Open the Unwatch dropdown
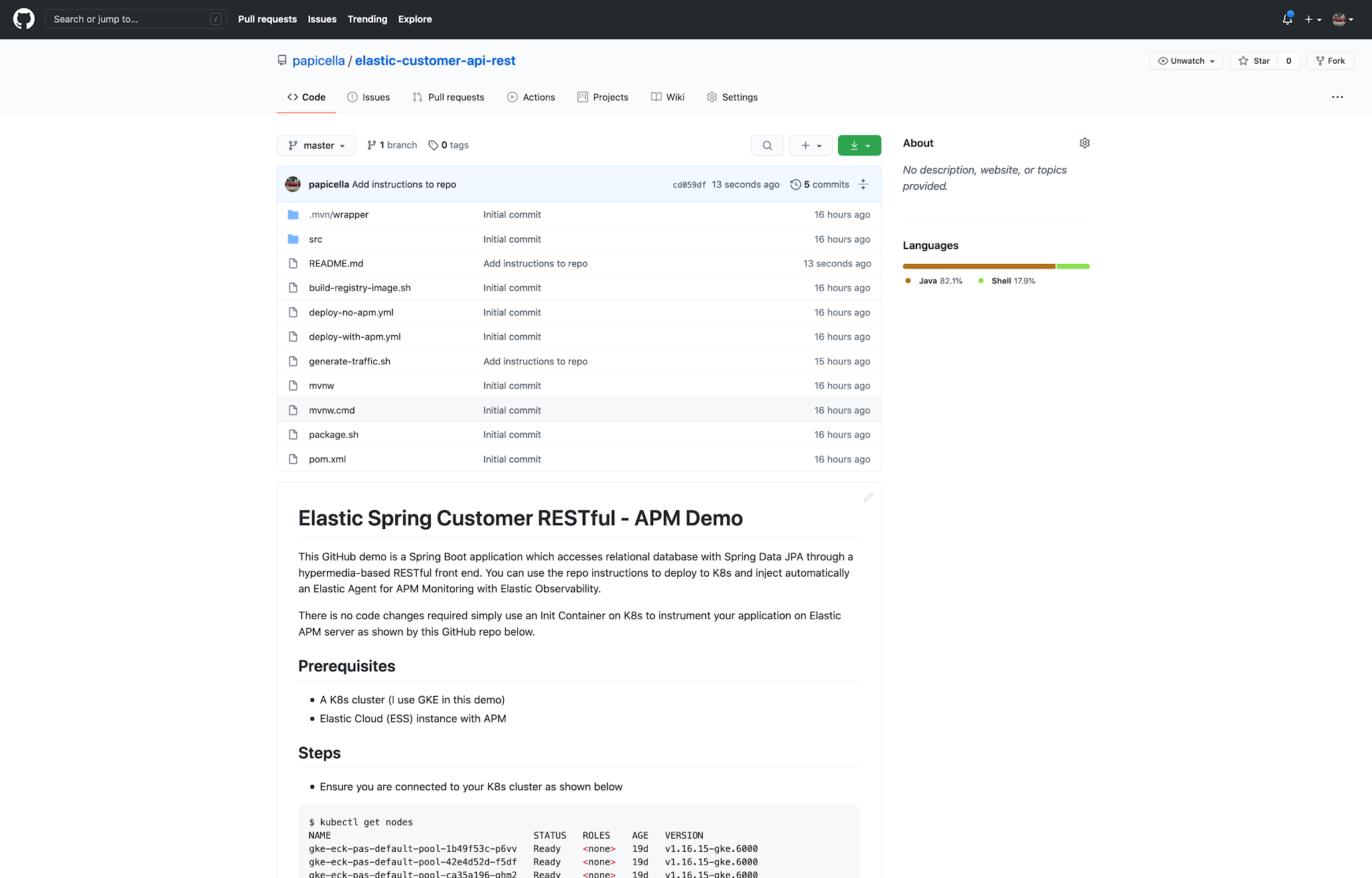This screenshot has width=1372, height=878. tap(1186, 61)
